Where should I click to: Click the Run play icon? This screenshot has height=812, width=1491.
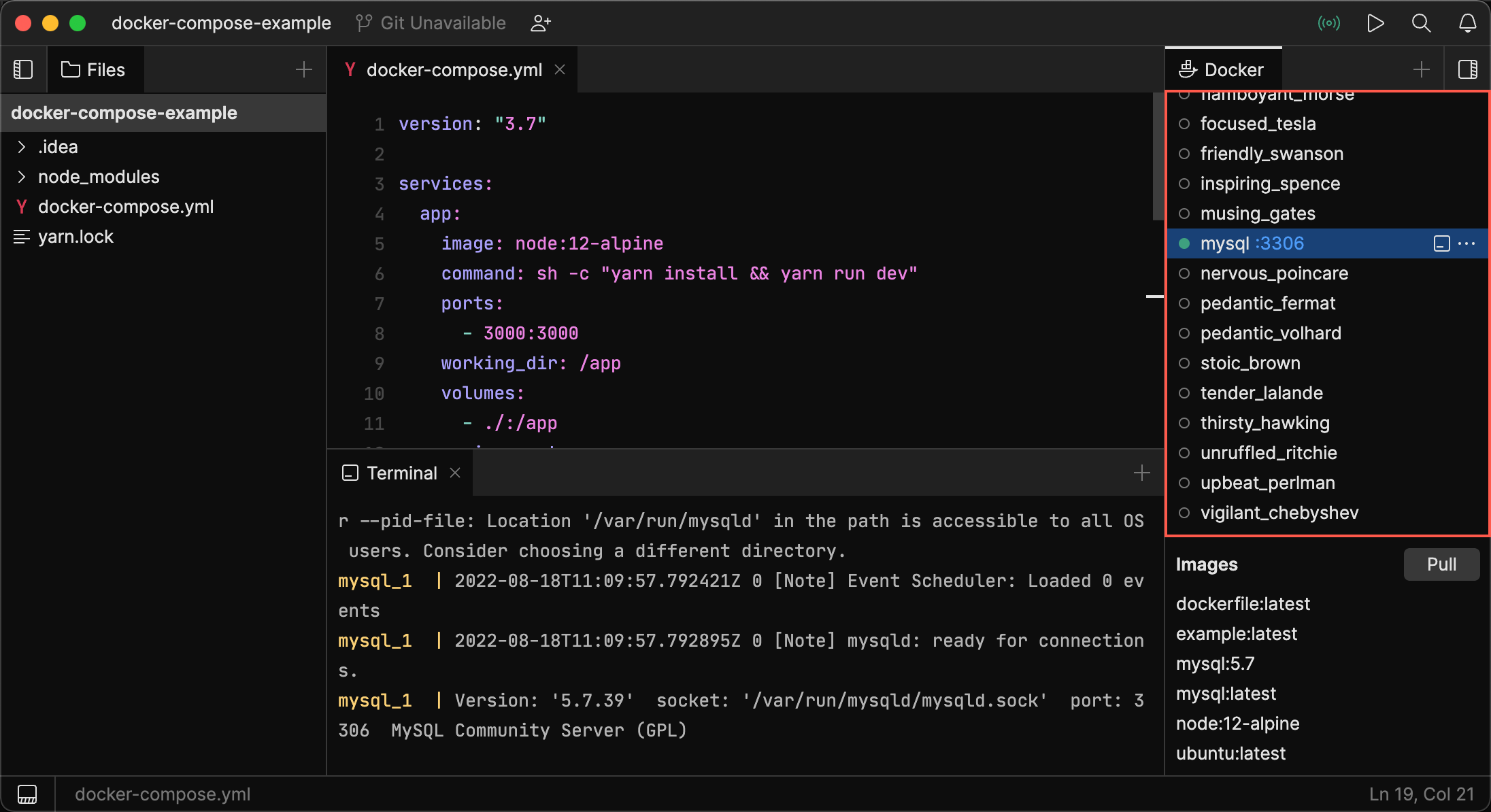[1375, 23]
